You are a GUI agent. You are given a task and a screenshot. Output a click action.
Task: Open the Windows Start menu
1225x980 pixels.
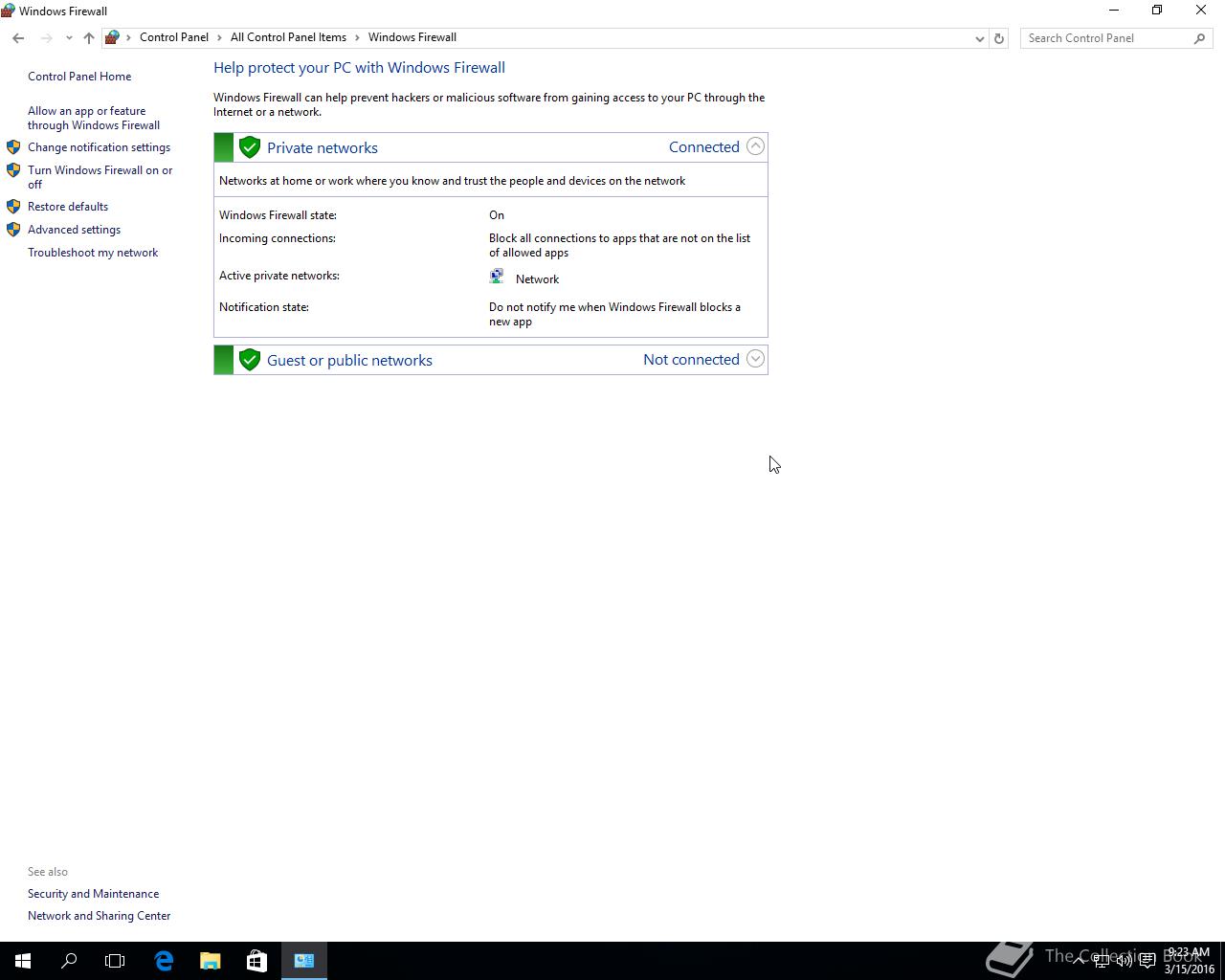point(23,961)
